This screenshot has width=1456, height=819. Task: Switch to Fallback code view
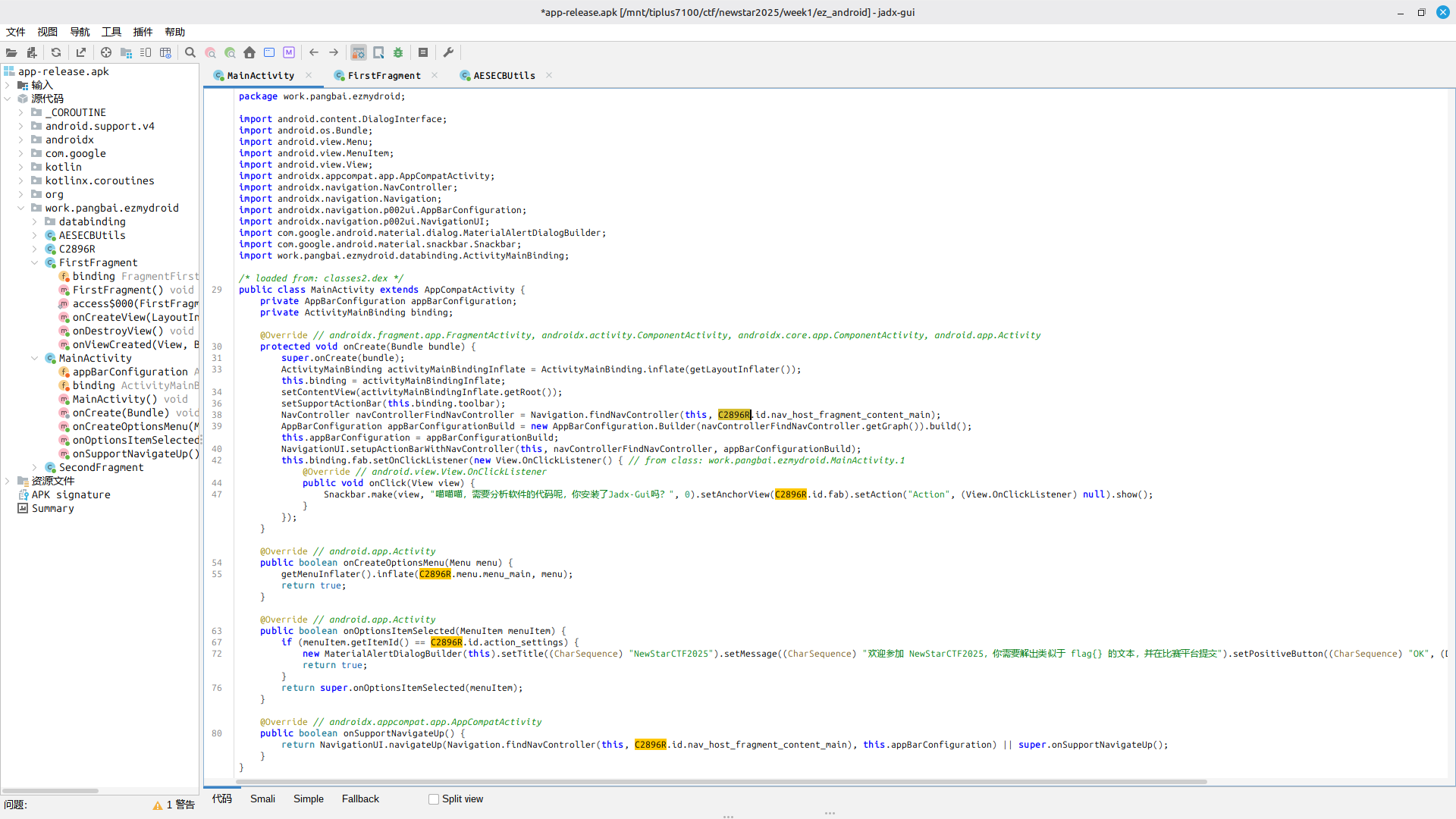360,799
